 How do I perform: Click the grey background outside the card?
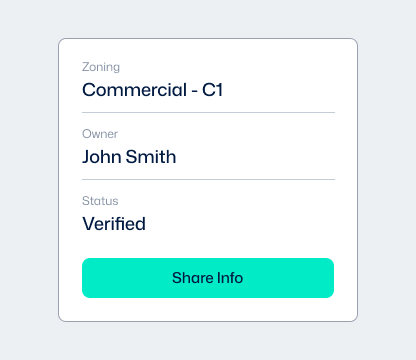tap(29, 180)
